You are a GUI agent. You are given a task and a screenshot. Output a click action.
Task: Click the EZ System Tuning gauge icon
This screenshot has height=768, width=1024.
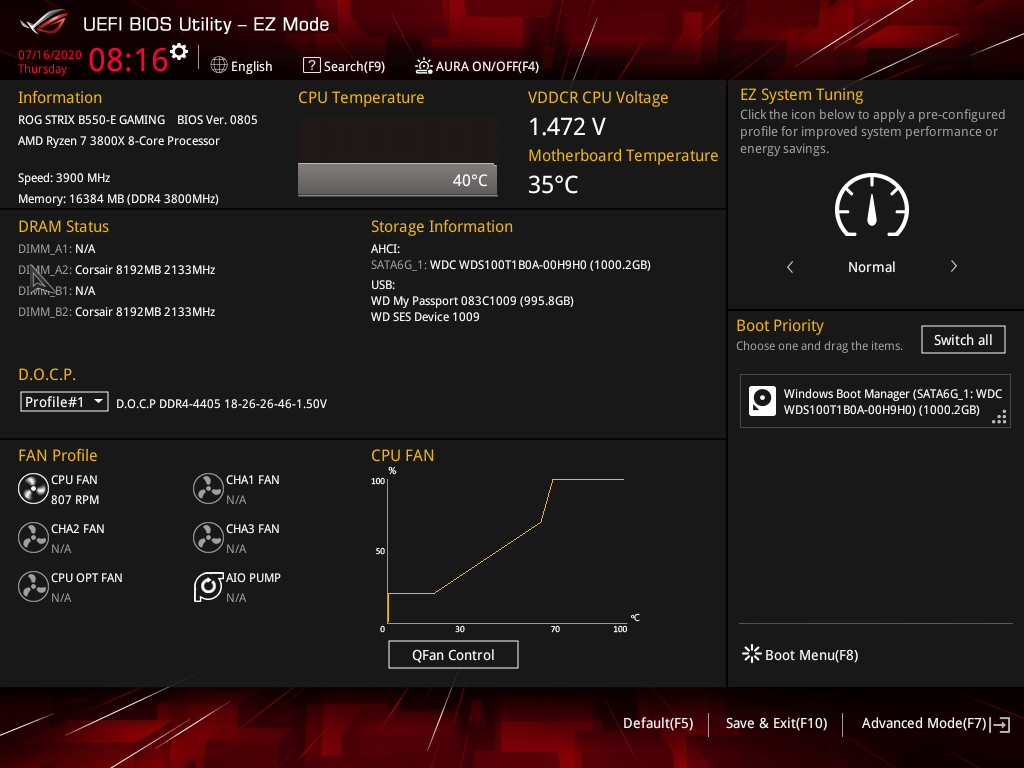coord(871,206)
